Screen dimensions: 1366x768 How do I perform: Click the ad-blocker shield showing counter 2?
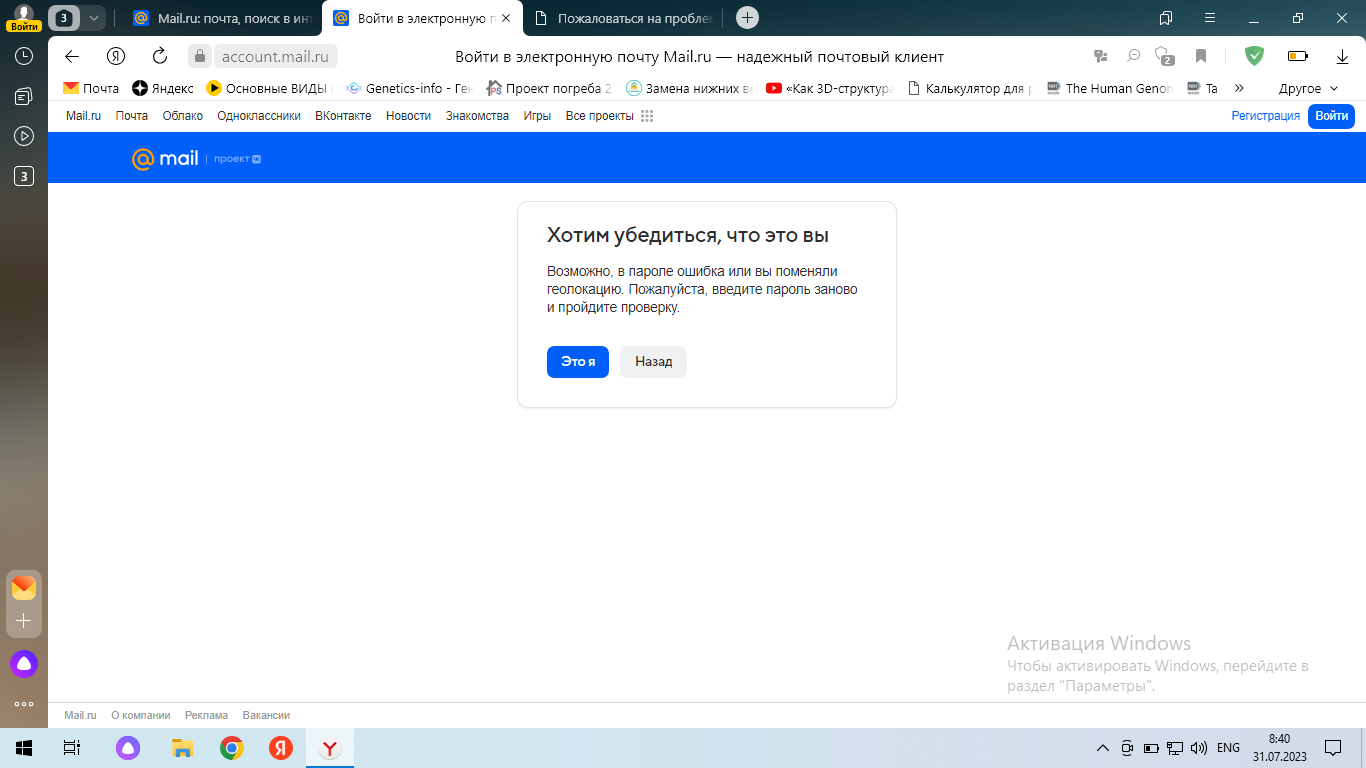click(x=1163, y=56)
